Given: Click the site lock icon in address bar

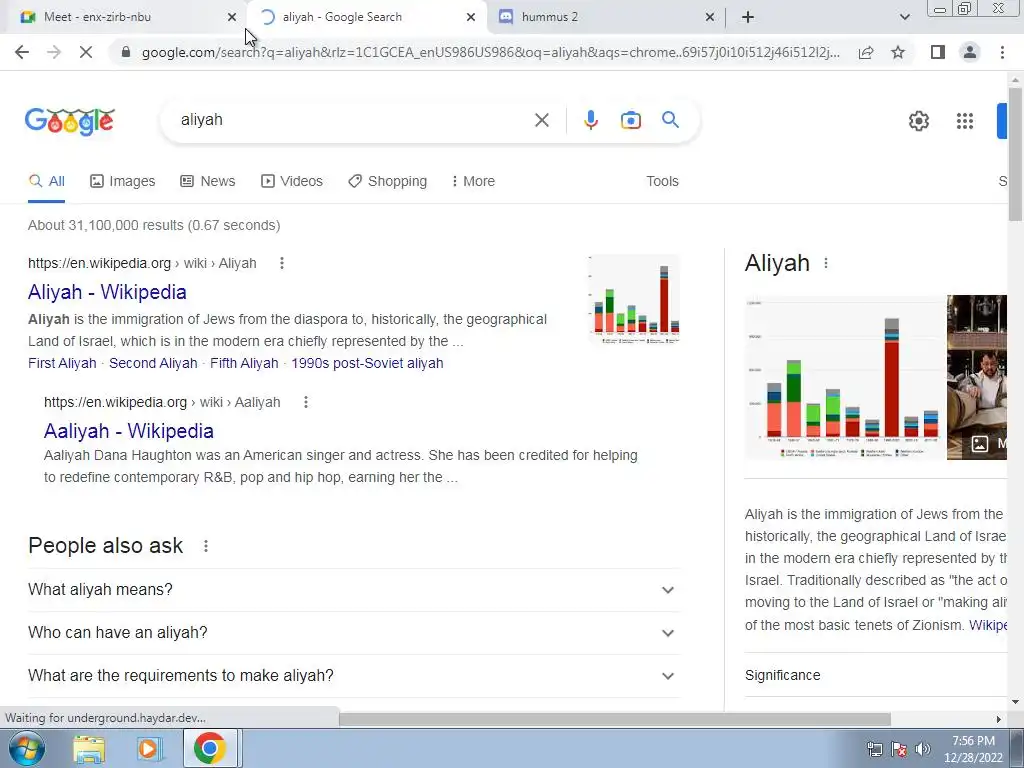Looking at the screenshot, I should (x=127, y=52).
